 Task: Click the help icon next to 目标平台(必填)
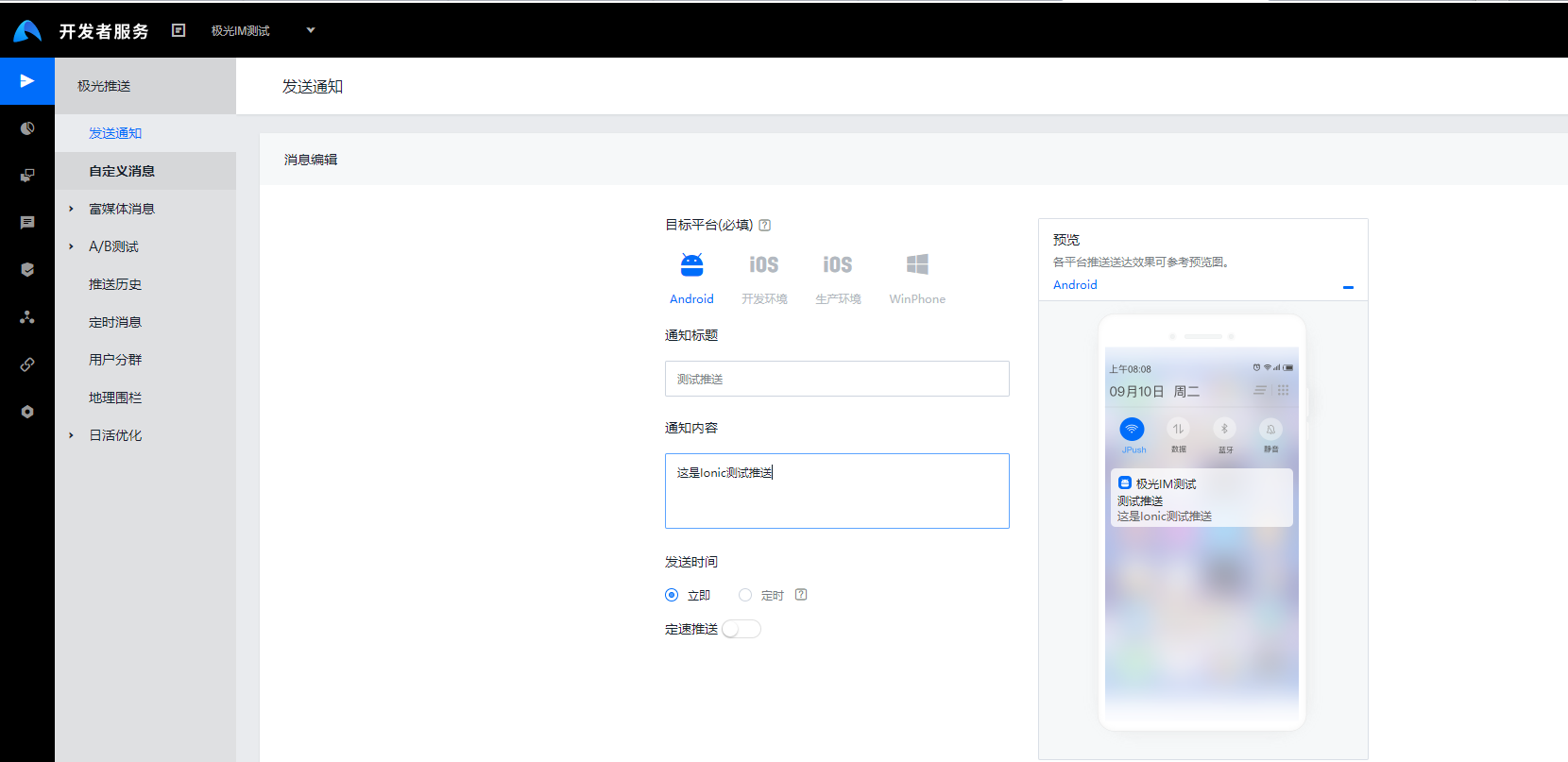(765, 225)
